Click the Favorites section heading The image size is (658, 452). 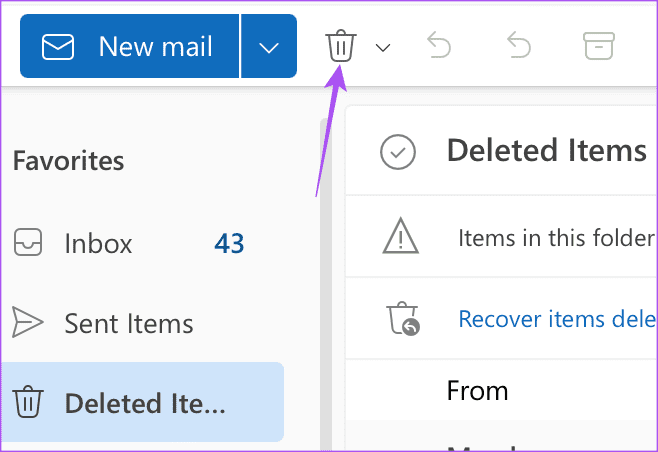(68, 160)
